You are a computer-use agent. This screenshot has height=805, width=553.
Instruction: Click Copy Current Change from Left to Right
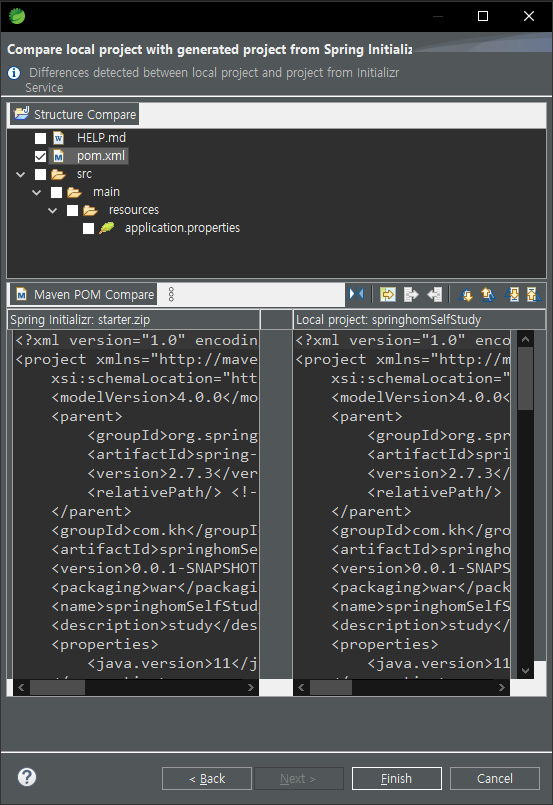pyautogui.click(x=411, y=294)
